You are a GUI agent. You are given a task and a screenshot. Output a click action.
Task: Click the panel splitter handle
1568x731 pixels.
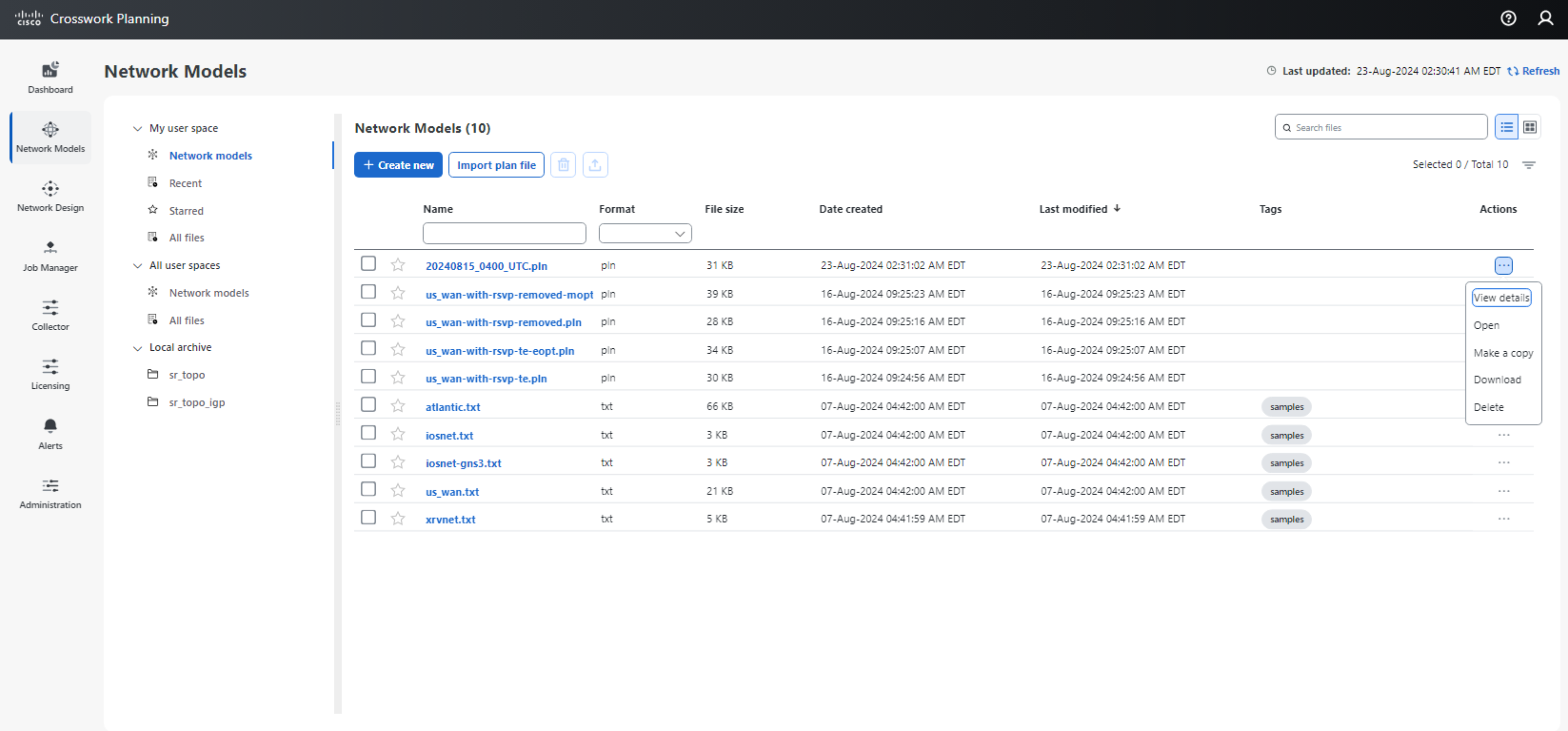[338, 414]
